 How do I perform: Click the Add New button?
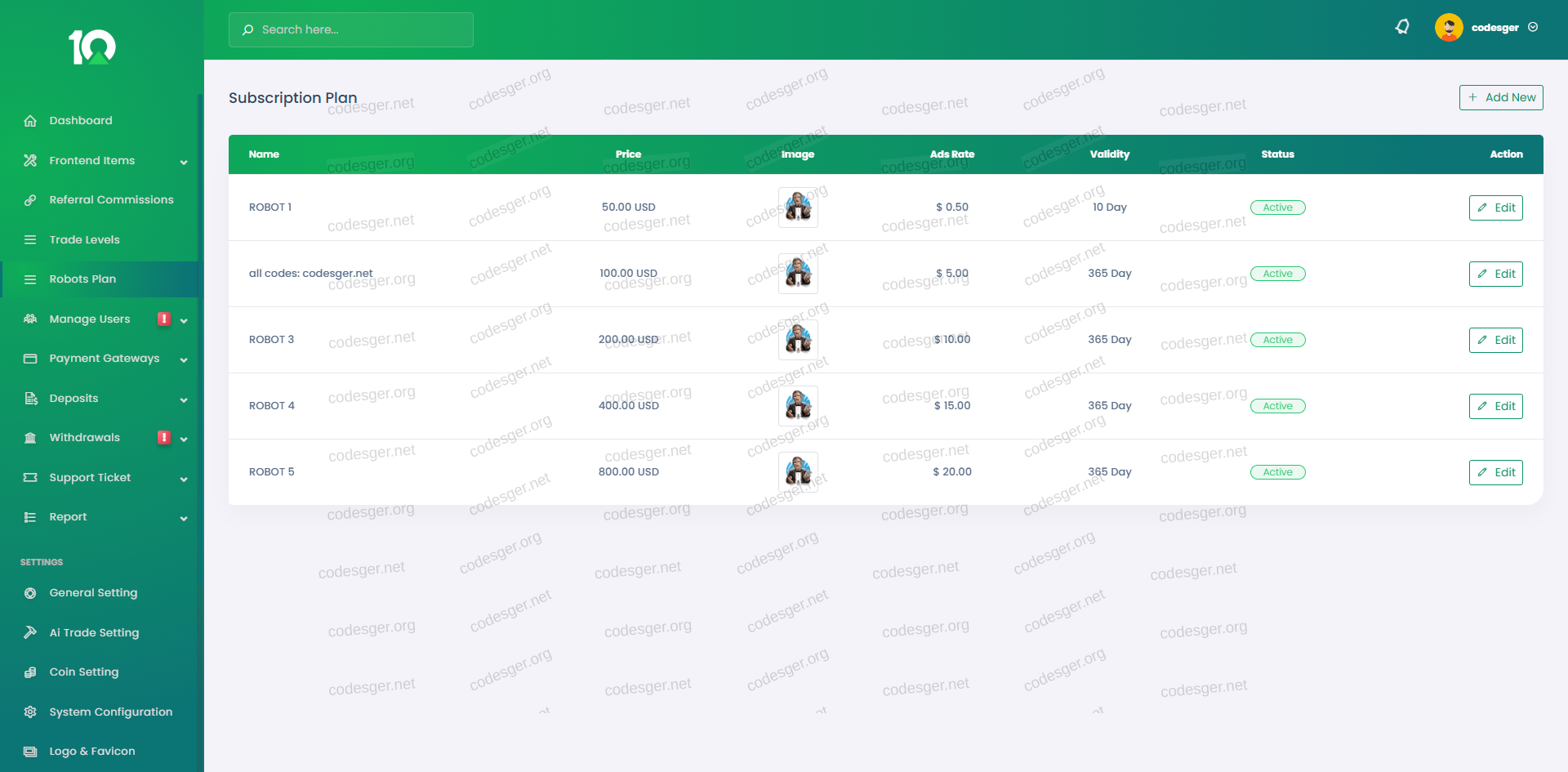[x=1501, y=97]
